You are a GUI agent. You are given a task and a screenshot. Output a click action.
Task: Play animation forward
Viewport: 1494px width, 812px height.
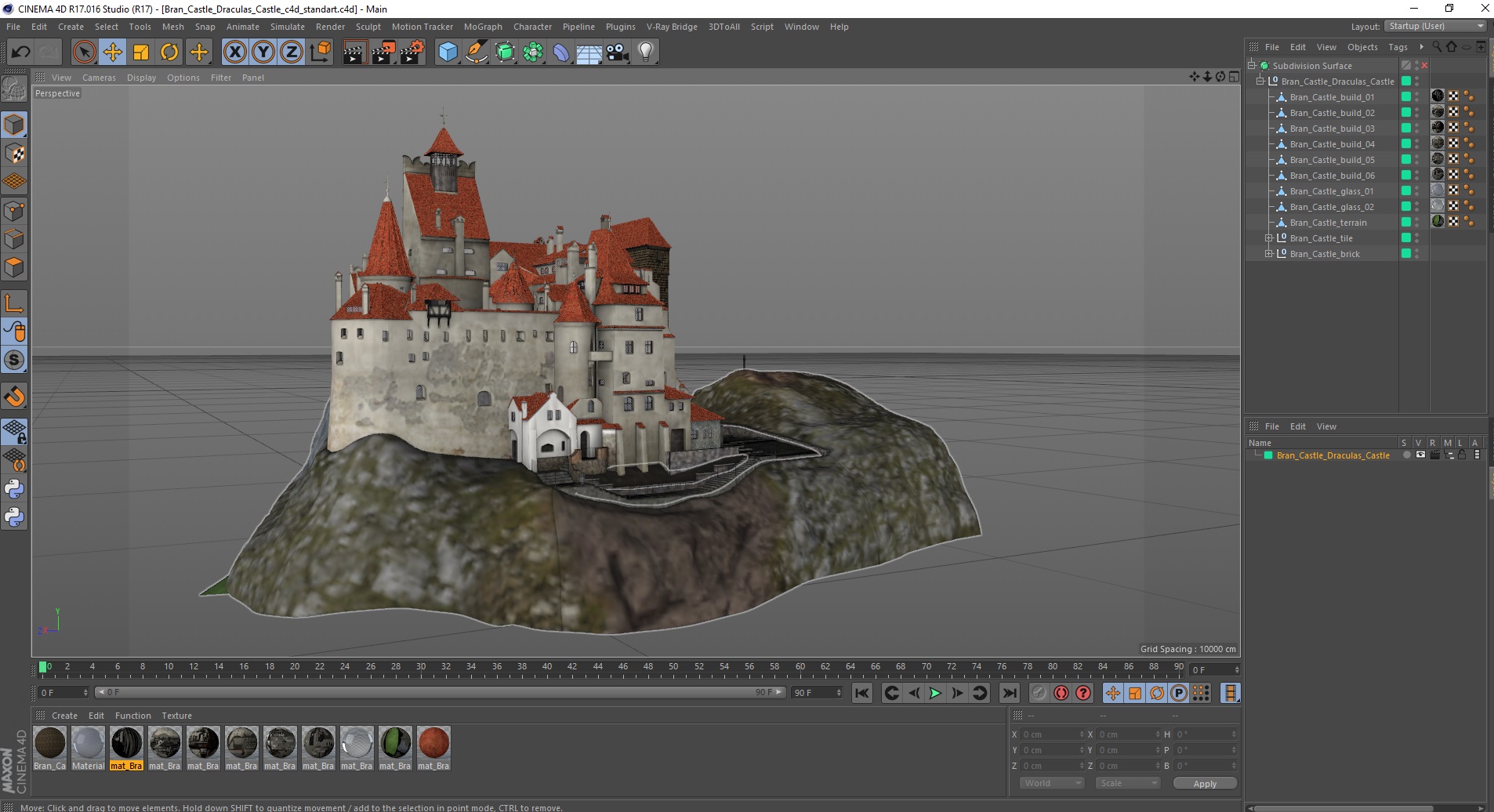[x=935, y=693]
